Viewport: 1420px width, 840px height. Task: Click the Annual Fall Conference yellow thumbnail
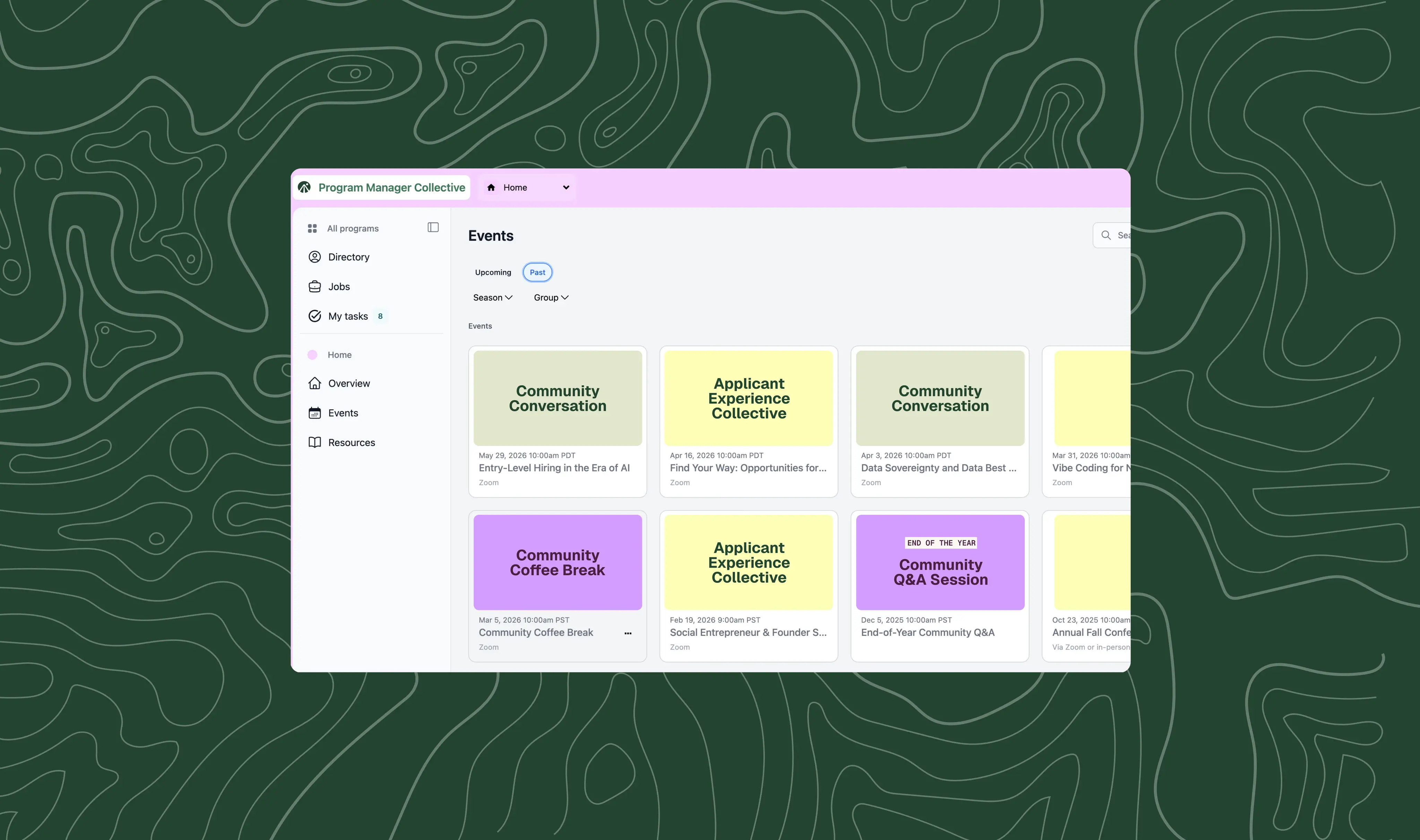(x=1092, y=562)
